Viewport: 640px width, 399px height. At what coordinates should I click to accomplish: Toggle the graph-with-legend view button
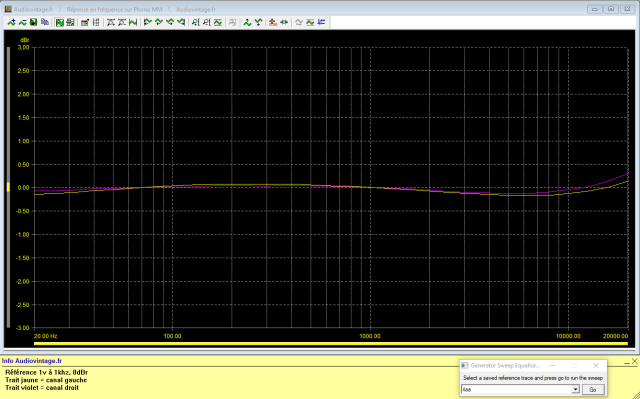[70, 22]
